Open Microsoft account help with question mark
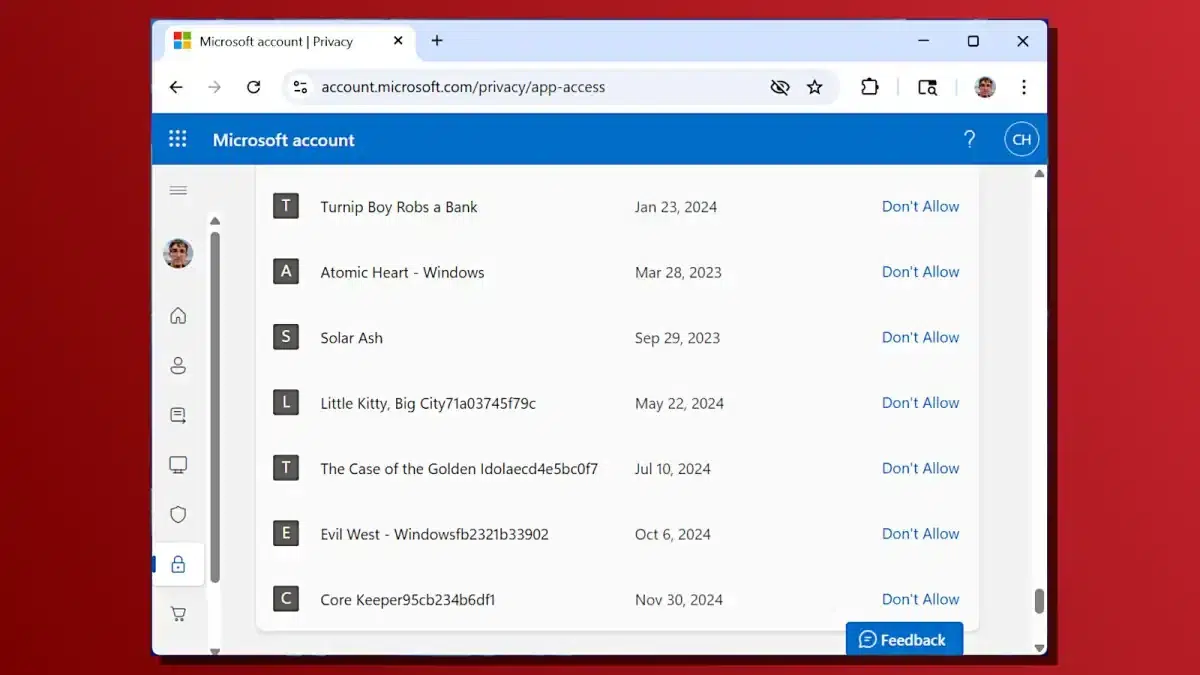Image resolution: width=1200 pixels, height=675 pixels. (x=969, y=139)
